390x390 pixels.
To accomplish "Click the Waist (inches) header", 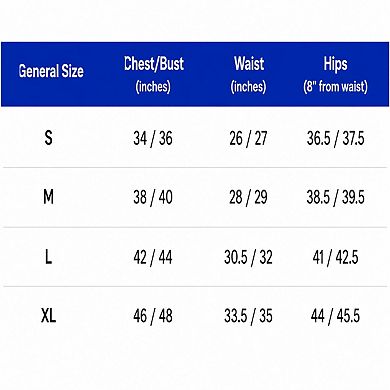I will [249, 75].
